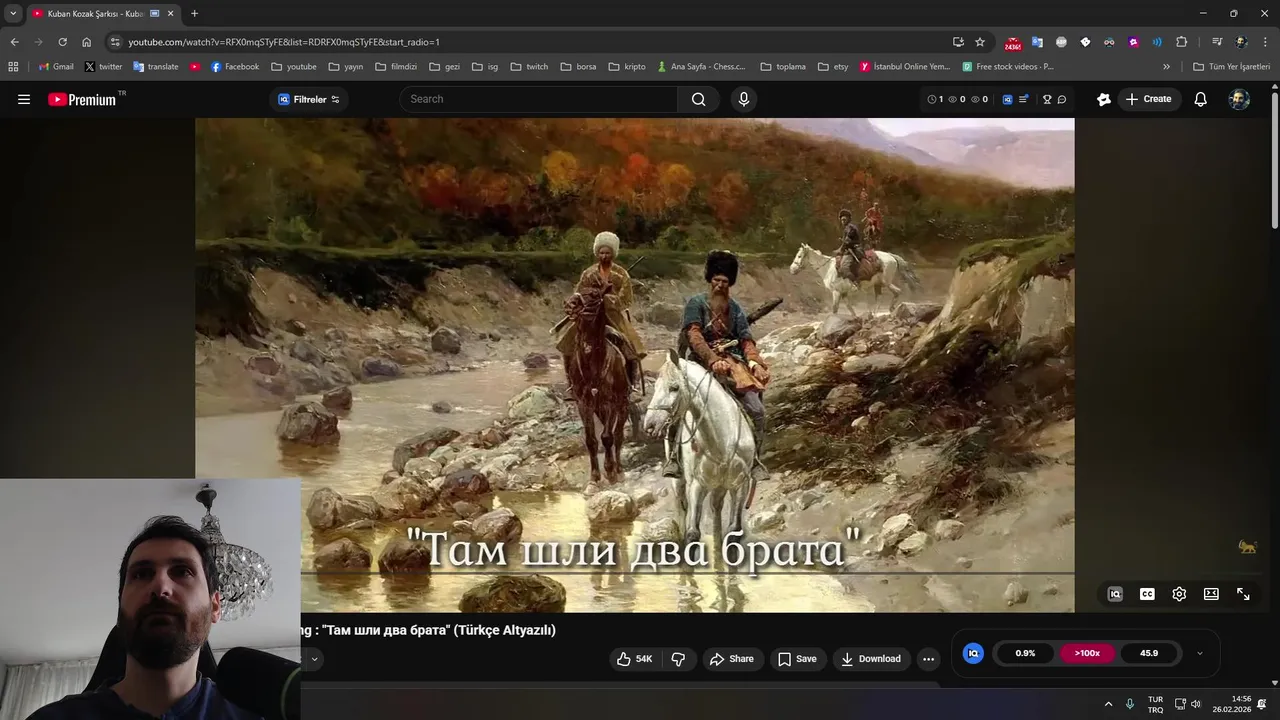The width and height of the screenshot is (1280, 720).
Task: Show hidden system tray icons
Action: tap(1108, 704)
